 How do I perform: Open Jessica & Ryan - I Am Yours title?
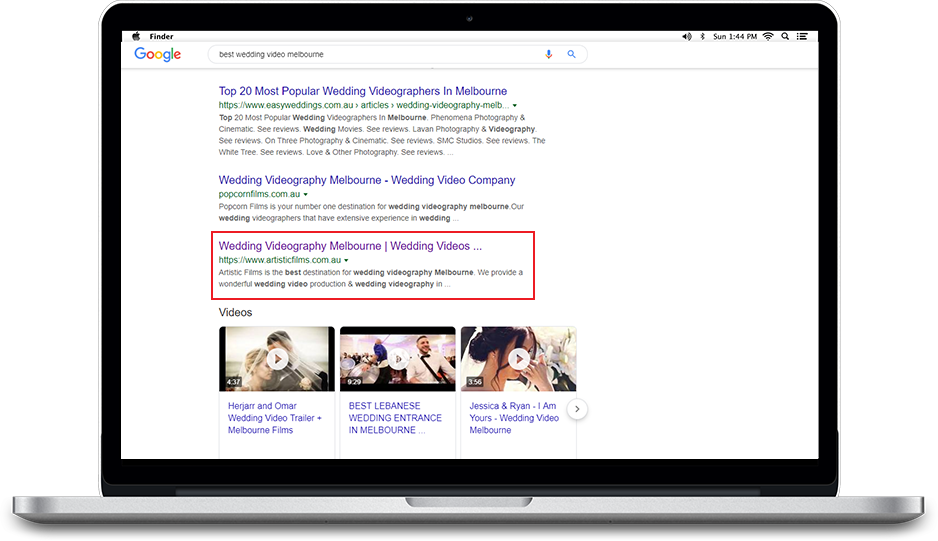point(514,418)
